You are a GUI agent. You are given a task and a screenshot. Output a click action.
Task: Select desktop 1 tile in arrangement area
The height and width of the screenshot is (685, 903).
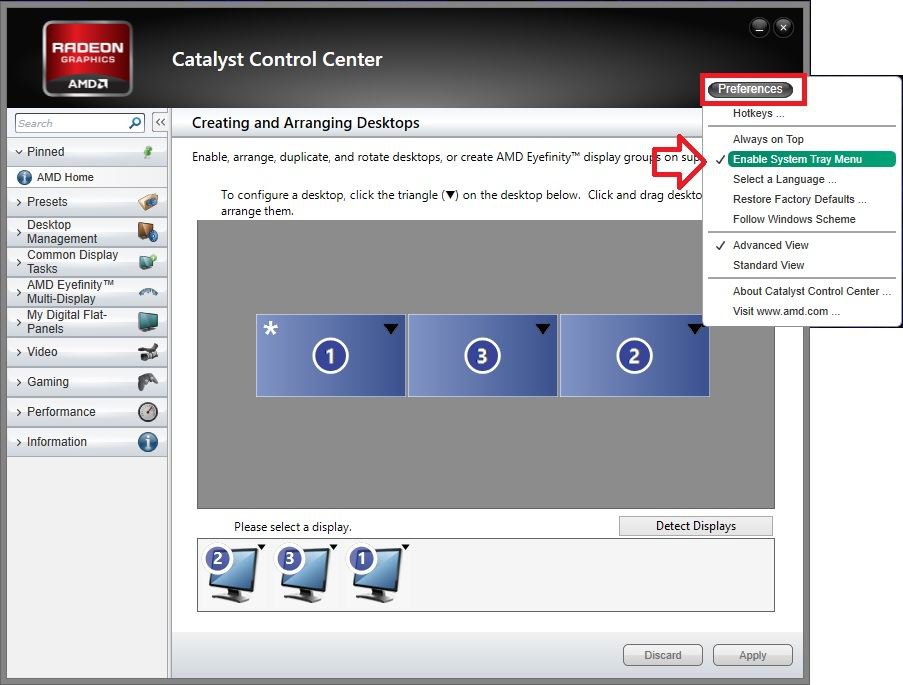tap(331, 355)
